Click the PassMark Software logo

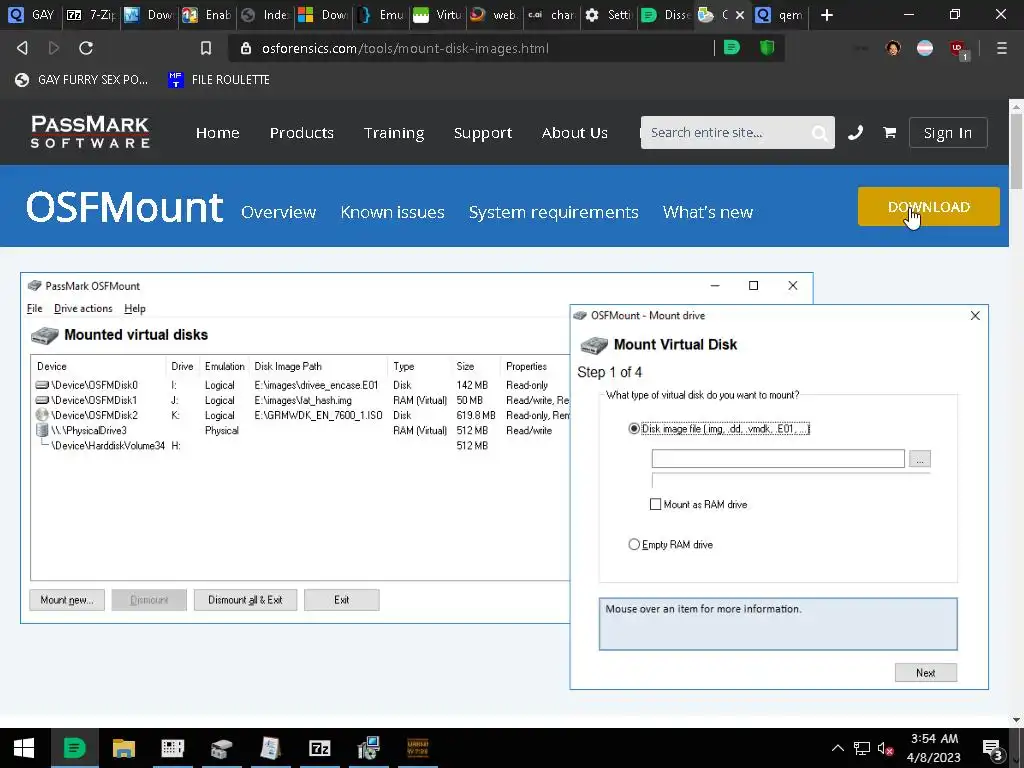[90, 132]
